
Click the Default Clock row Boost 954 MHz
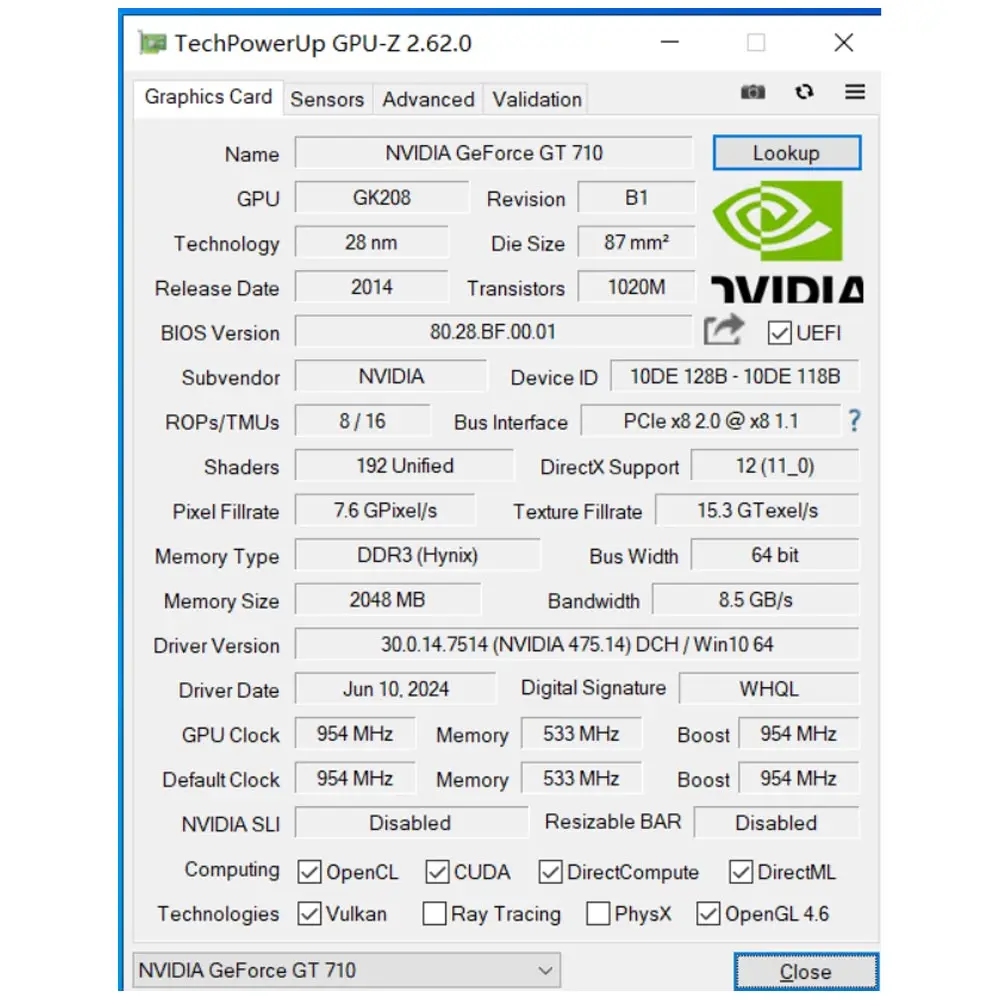coord(798,778)
